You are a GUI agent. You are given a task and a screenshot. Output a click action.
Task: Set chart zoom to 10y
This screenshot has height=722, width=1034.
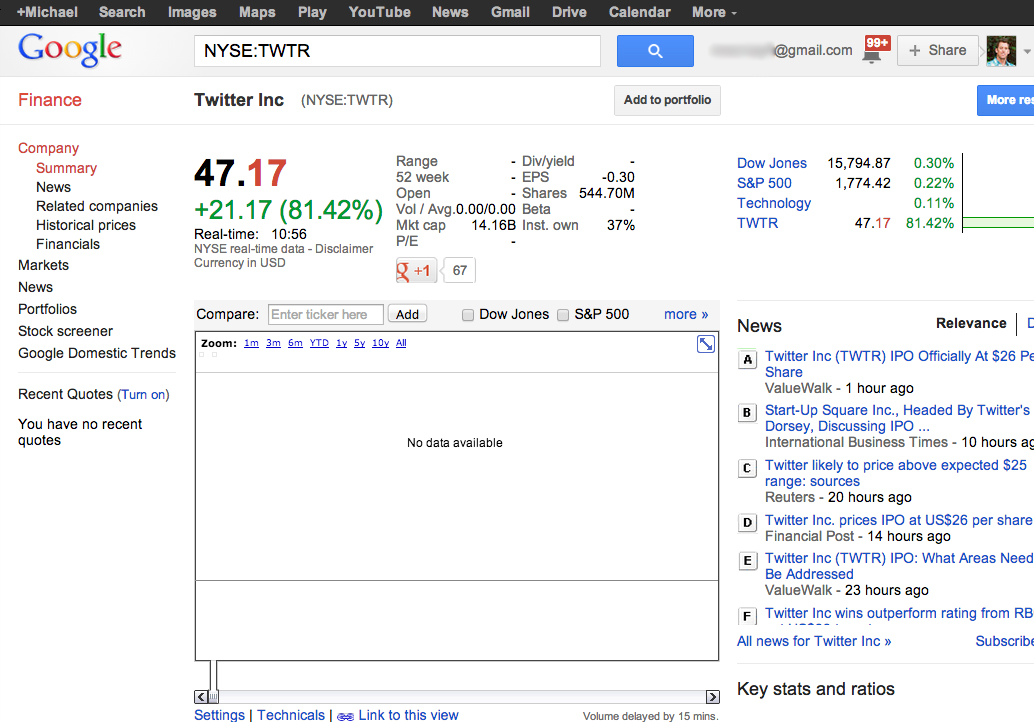point(380,343)
